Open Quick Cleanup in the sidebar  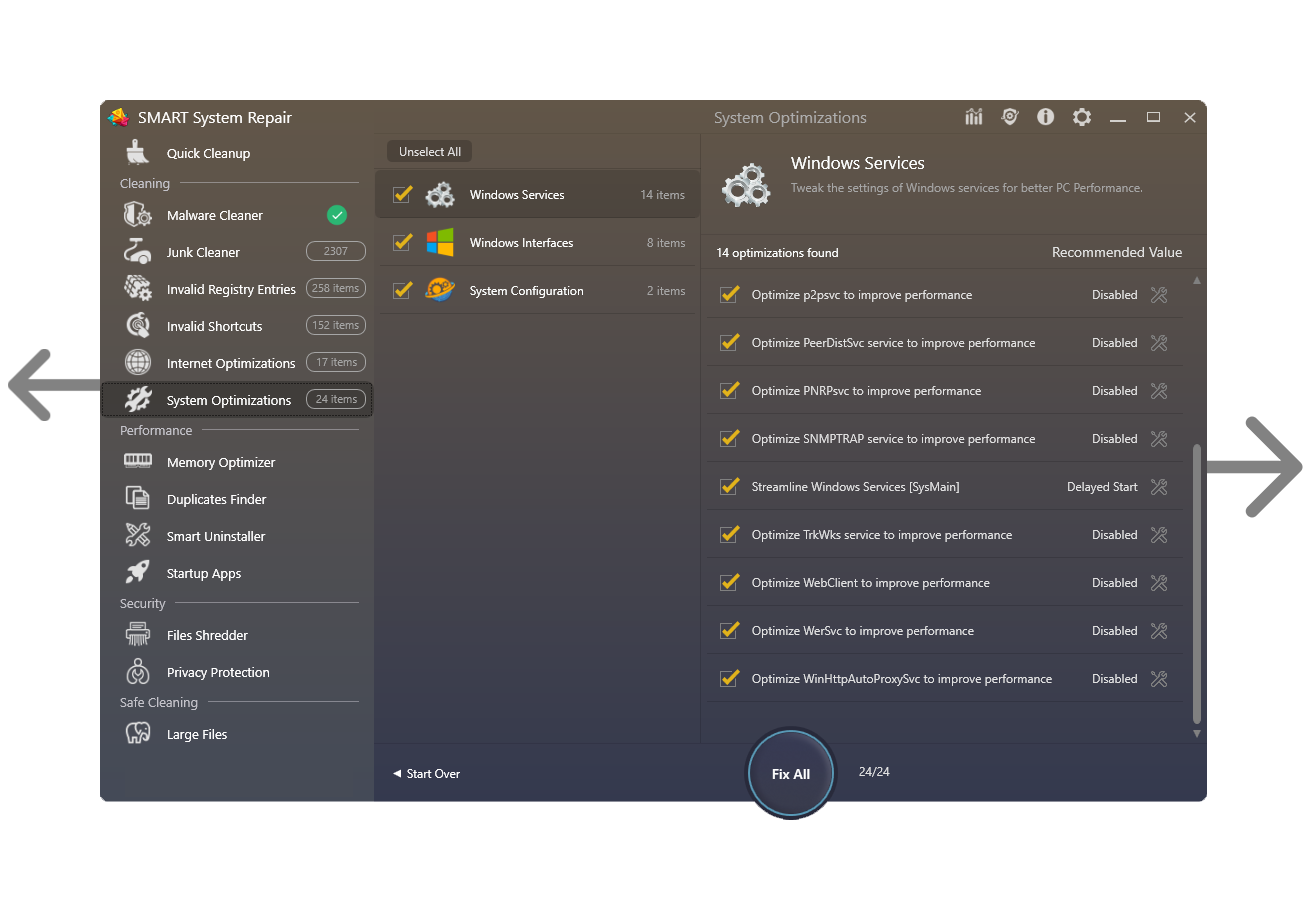(x=237, y=153)
